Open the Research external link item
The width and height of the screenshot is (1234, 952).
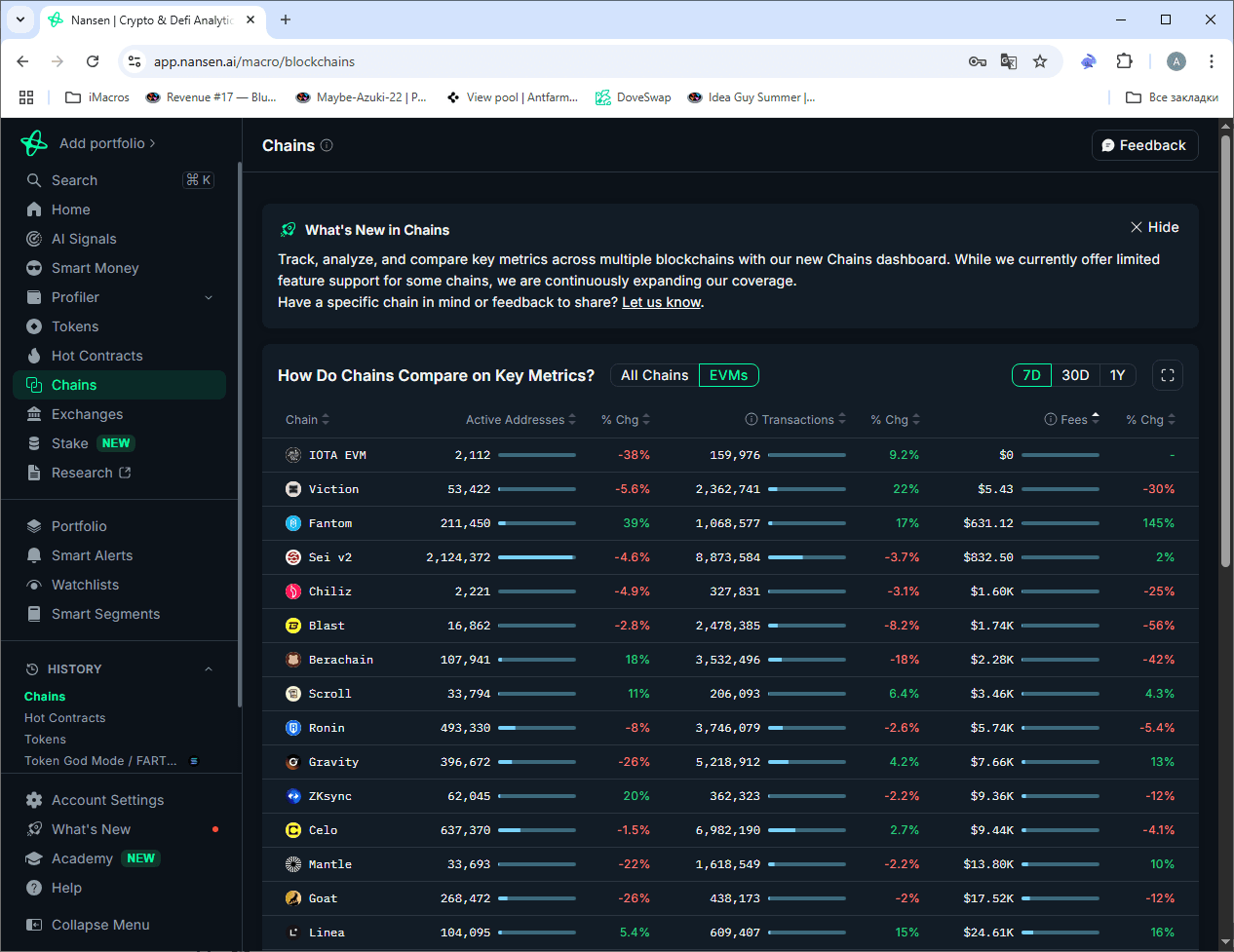(92, 473)
